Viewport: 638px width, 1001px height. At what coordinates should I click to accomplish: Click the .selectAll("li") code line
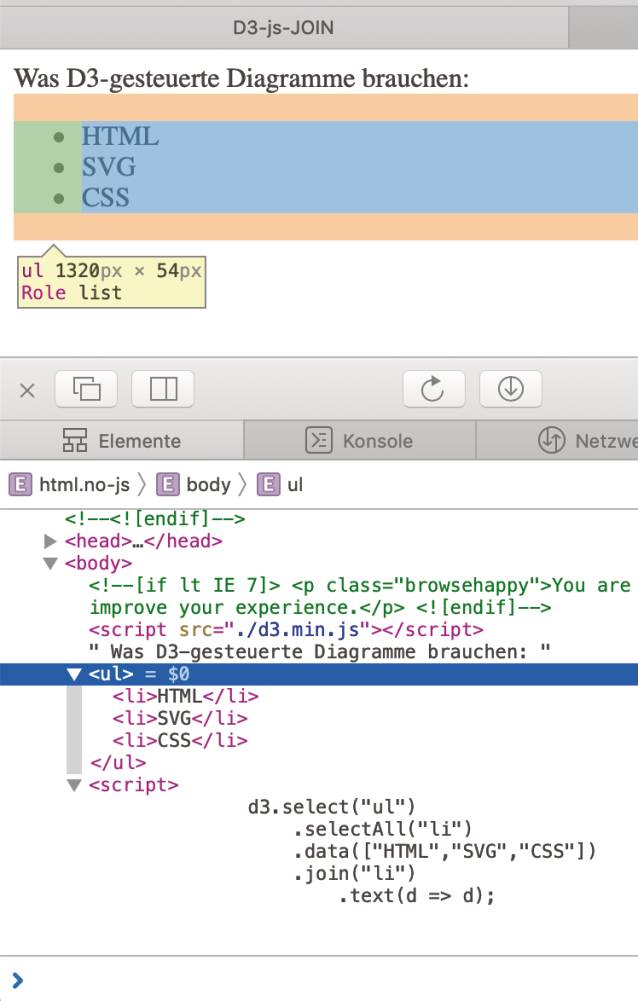383,829
